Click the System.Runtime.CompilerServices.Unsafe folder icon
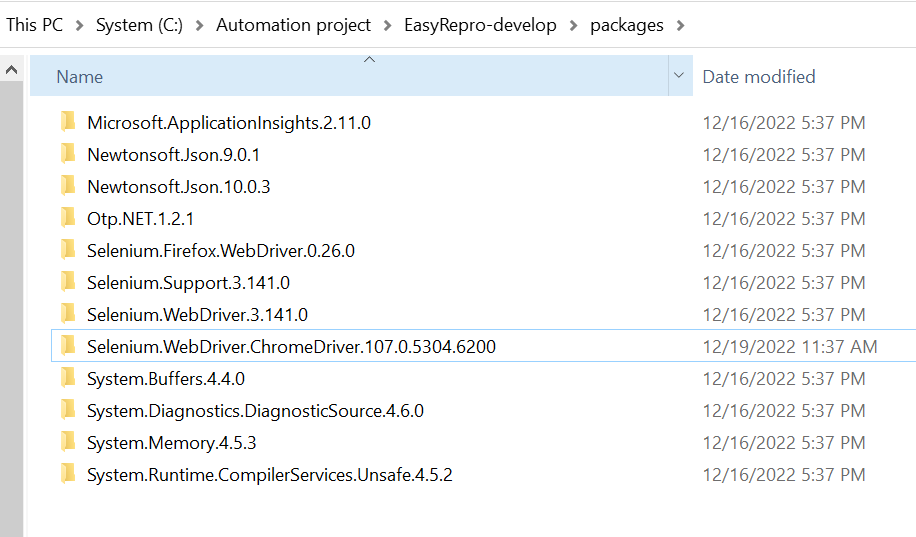 coord(68,475)
